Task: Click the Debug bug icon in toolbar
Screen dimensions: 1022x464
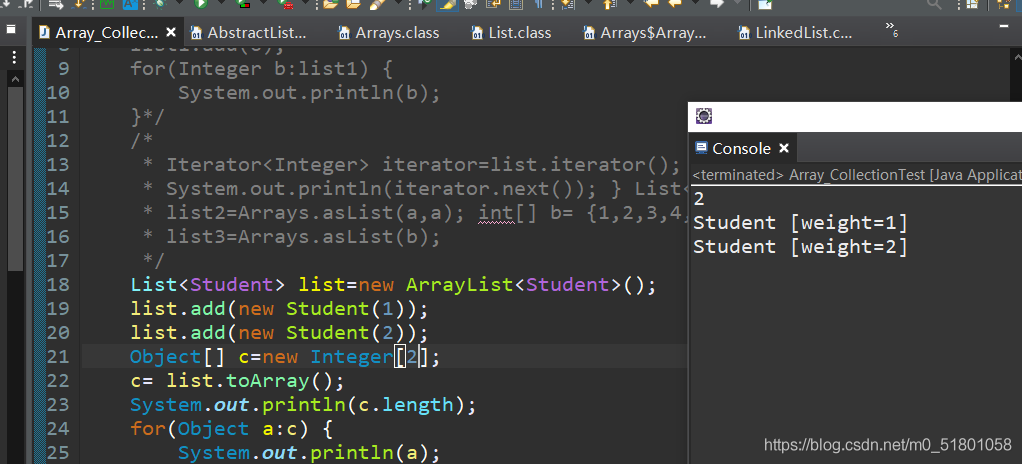Action: click(x=160, y=4)
